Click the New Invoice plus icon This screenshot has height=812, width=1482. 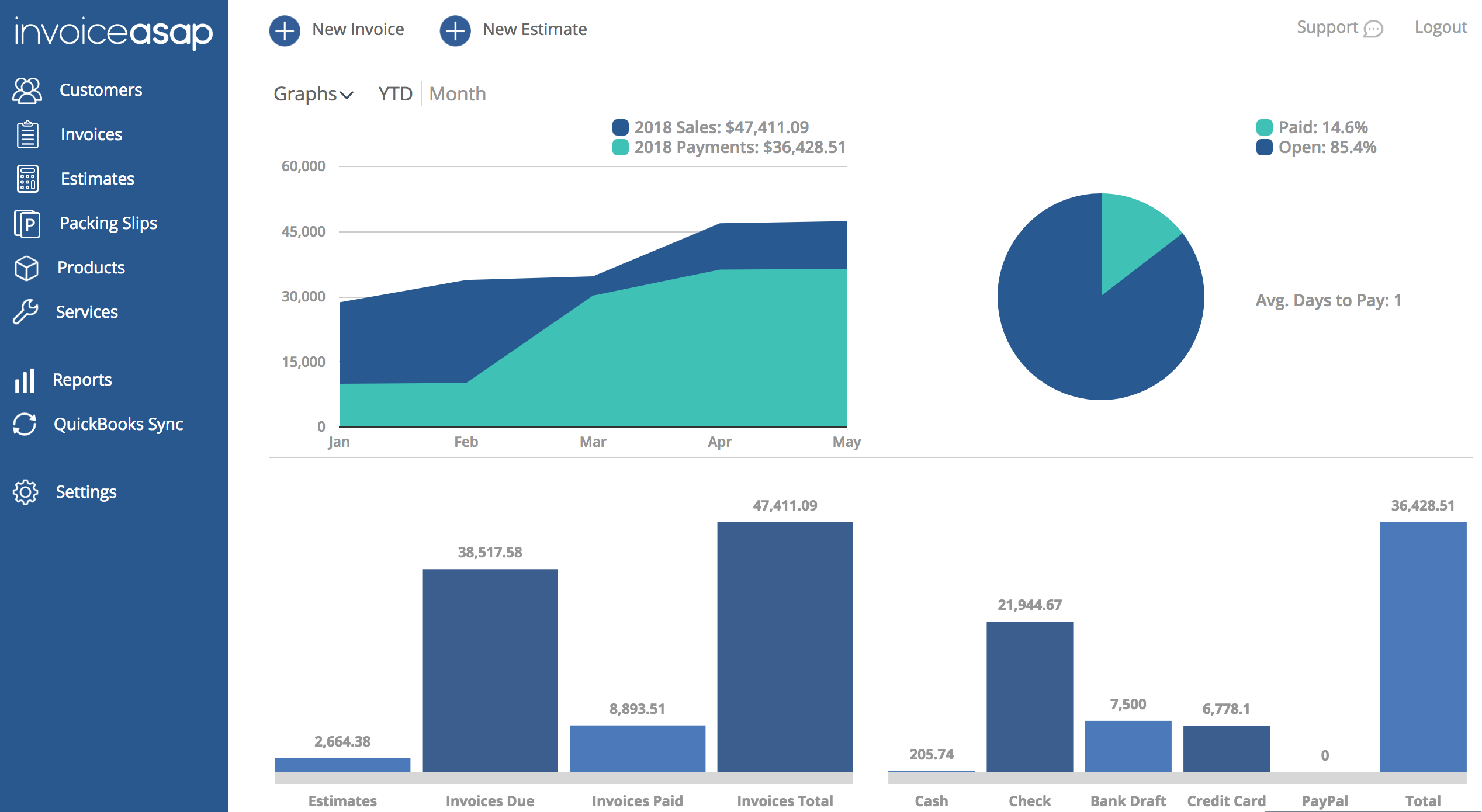pyautogui.click(x=285, y=30)
